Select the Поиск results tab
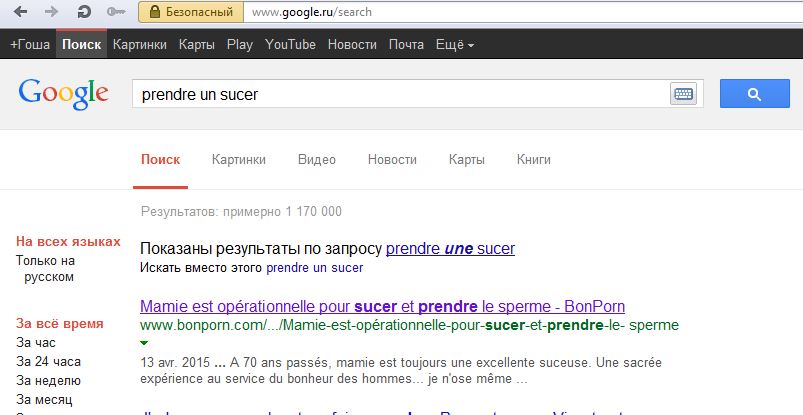Screen dimensions: 803x415 pyautogui.click(x=160, y=160)
